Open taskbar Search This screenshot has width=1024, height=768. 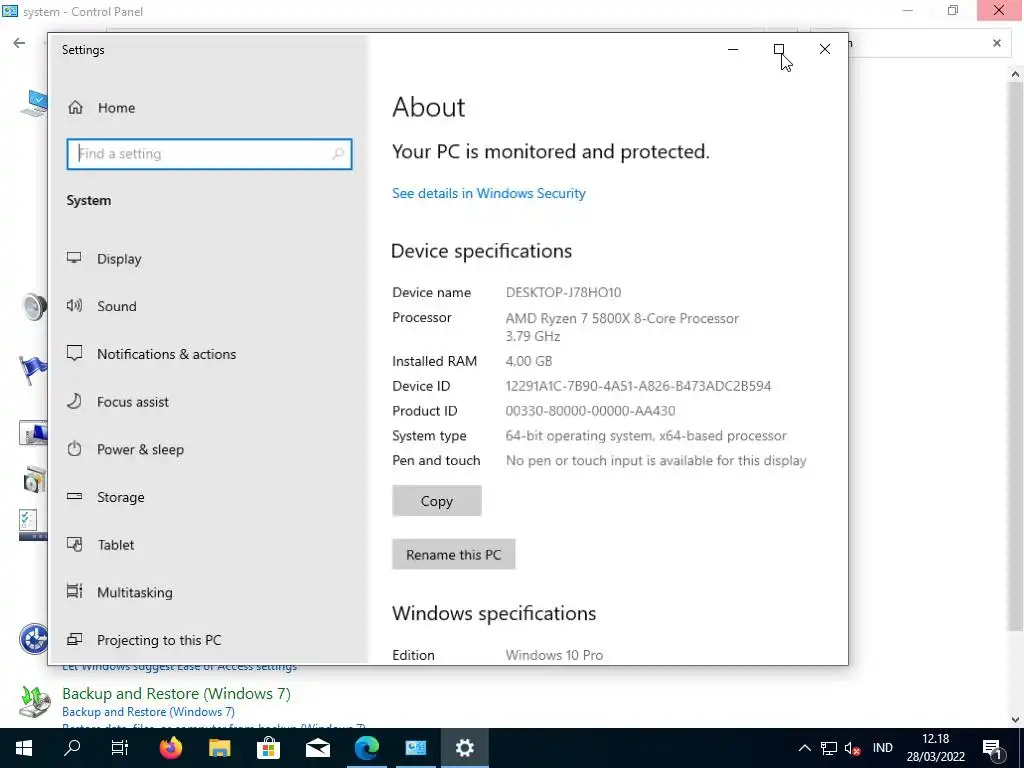click(72, 748)
